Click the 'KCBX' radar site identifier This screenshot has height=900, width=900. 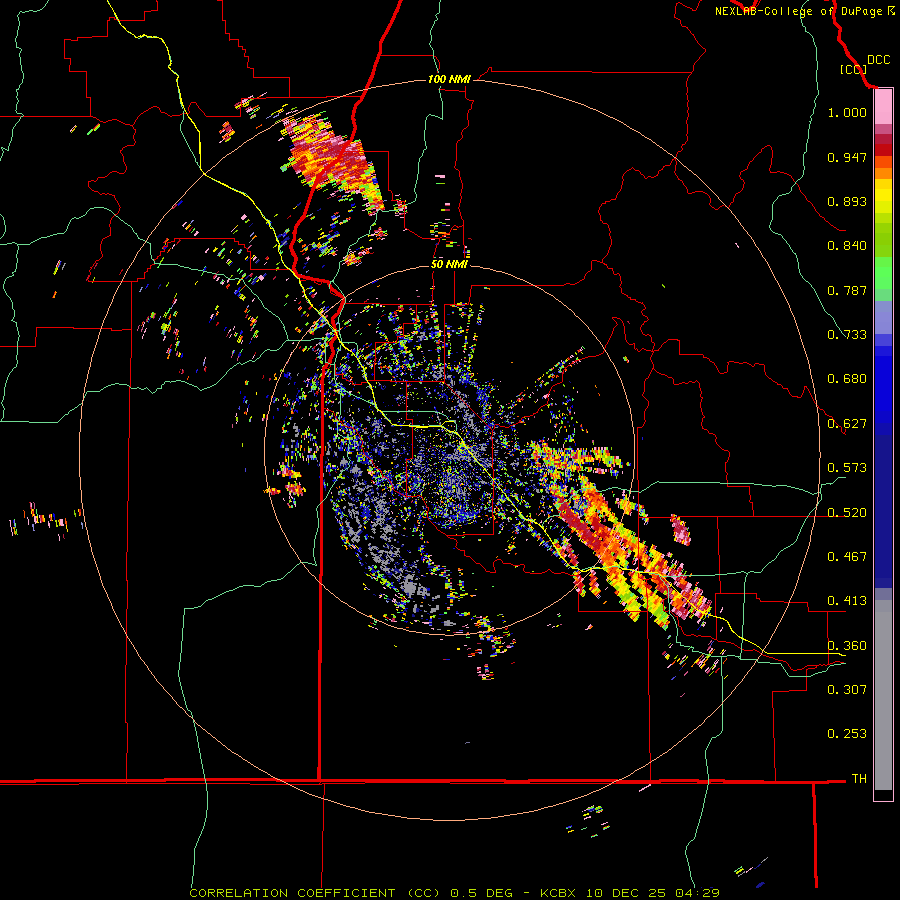point(557,893)
